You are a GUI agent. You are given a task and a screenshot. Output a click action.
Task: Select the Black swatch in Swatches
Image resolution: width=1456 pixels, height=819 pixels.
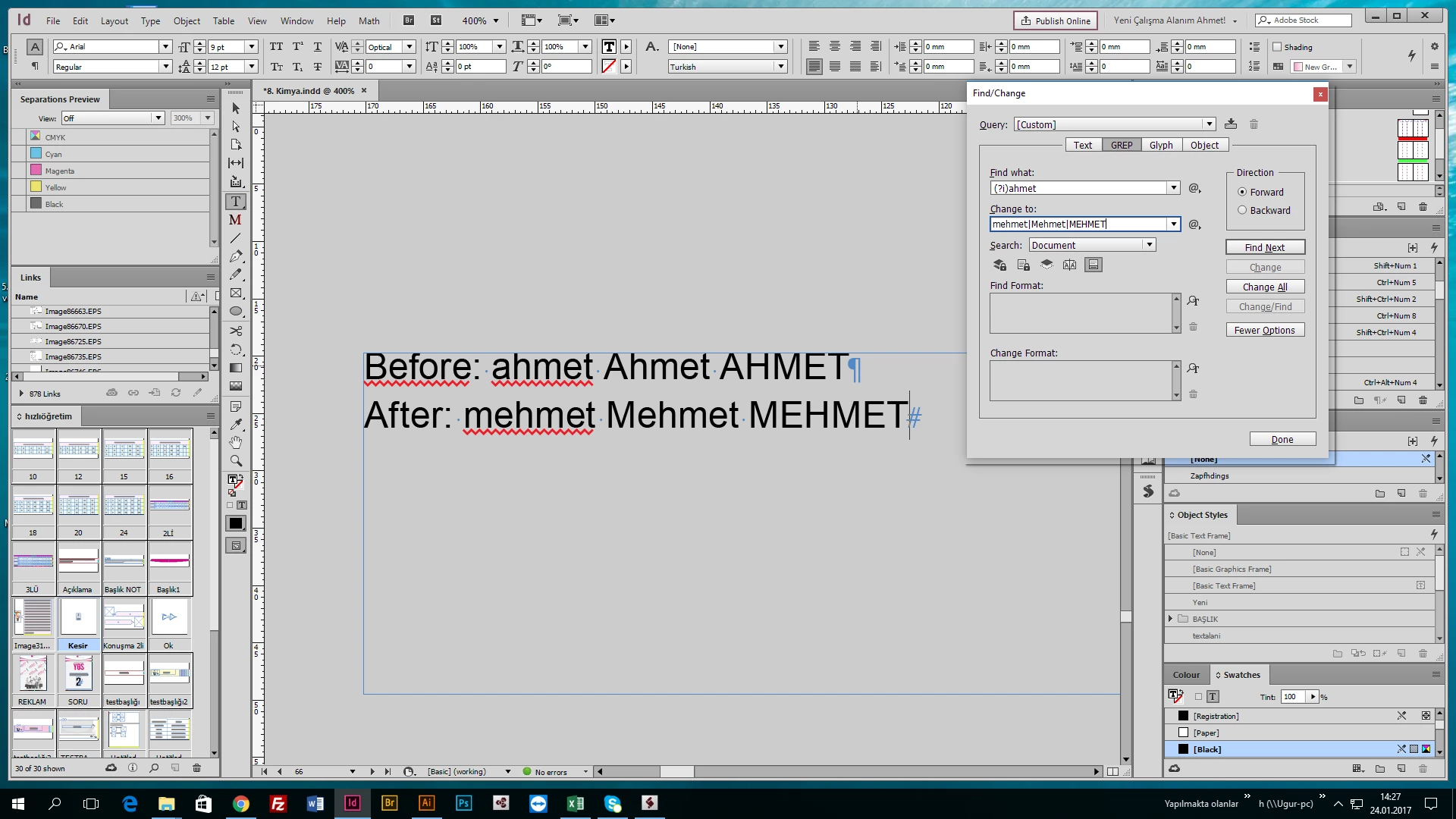[x=1207, y=749]
